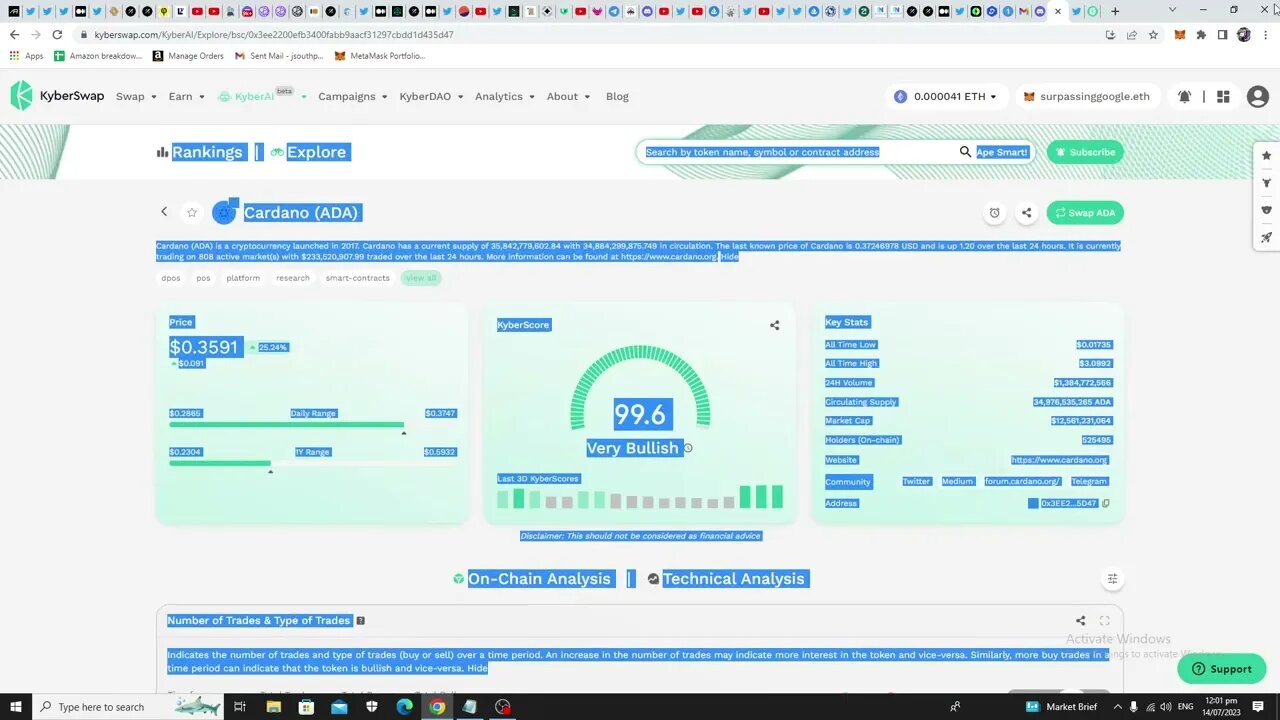Go back using the left chevron

[x=164, y=212]
